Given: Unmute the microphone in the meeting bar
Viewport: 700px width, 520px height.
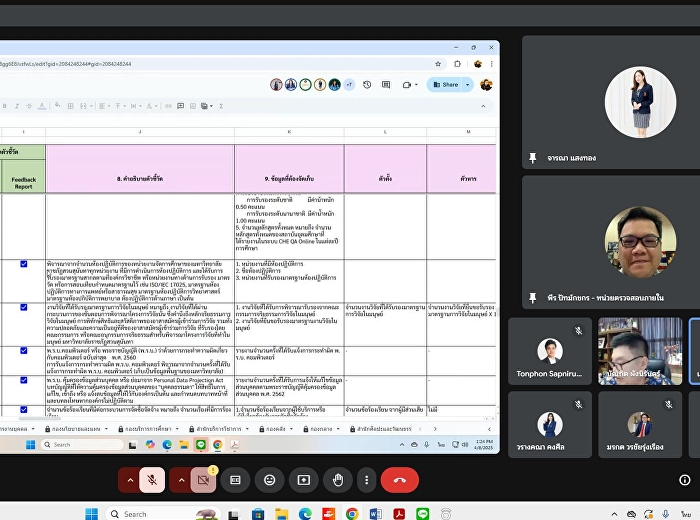Looking at the screenshot, I should (153, 480).
